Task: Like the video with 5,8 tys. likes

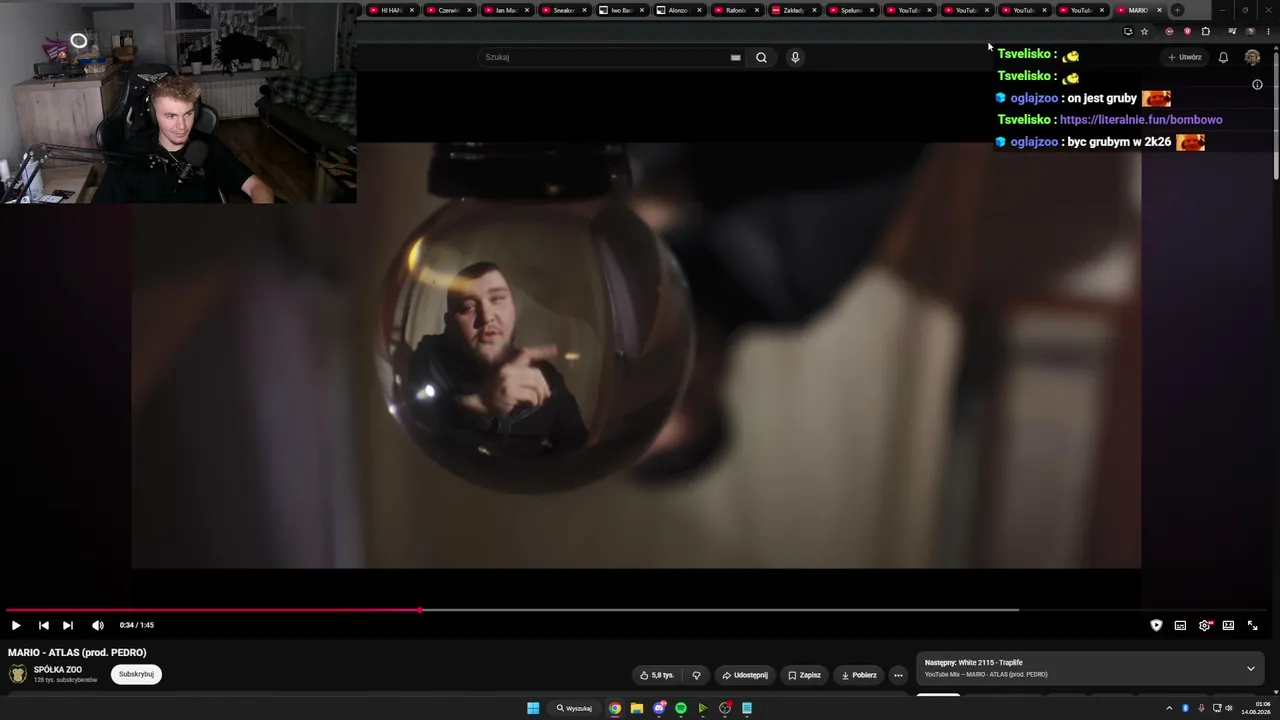Action: (657, 675)
